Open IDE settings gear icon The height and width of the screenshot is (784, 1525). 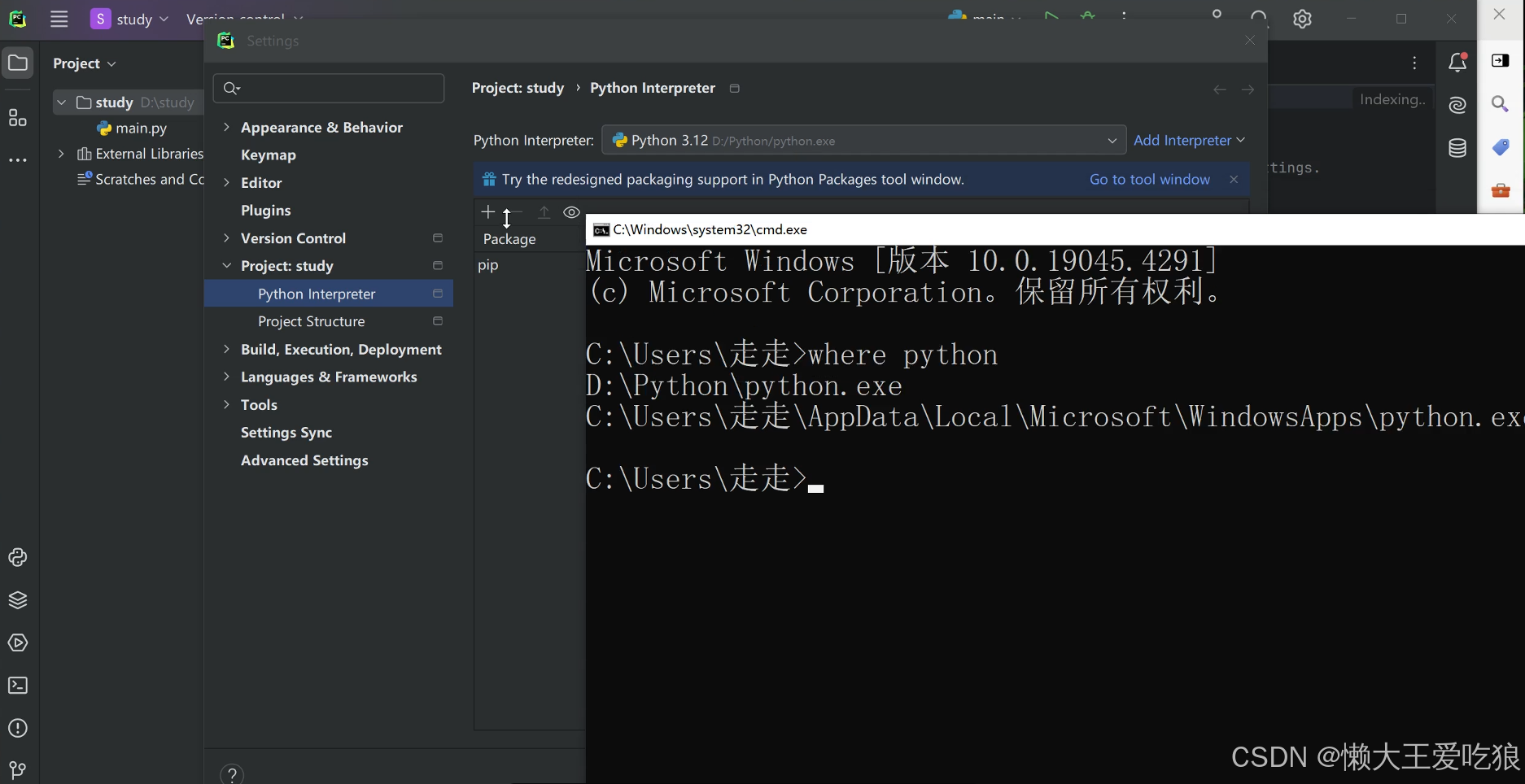(1302, 19)
